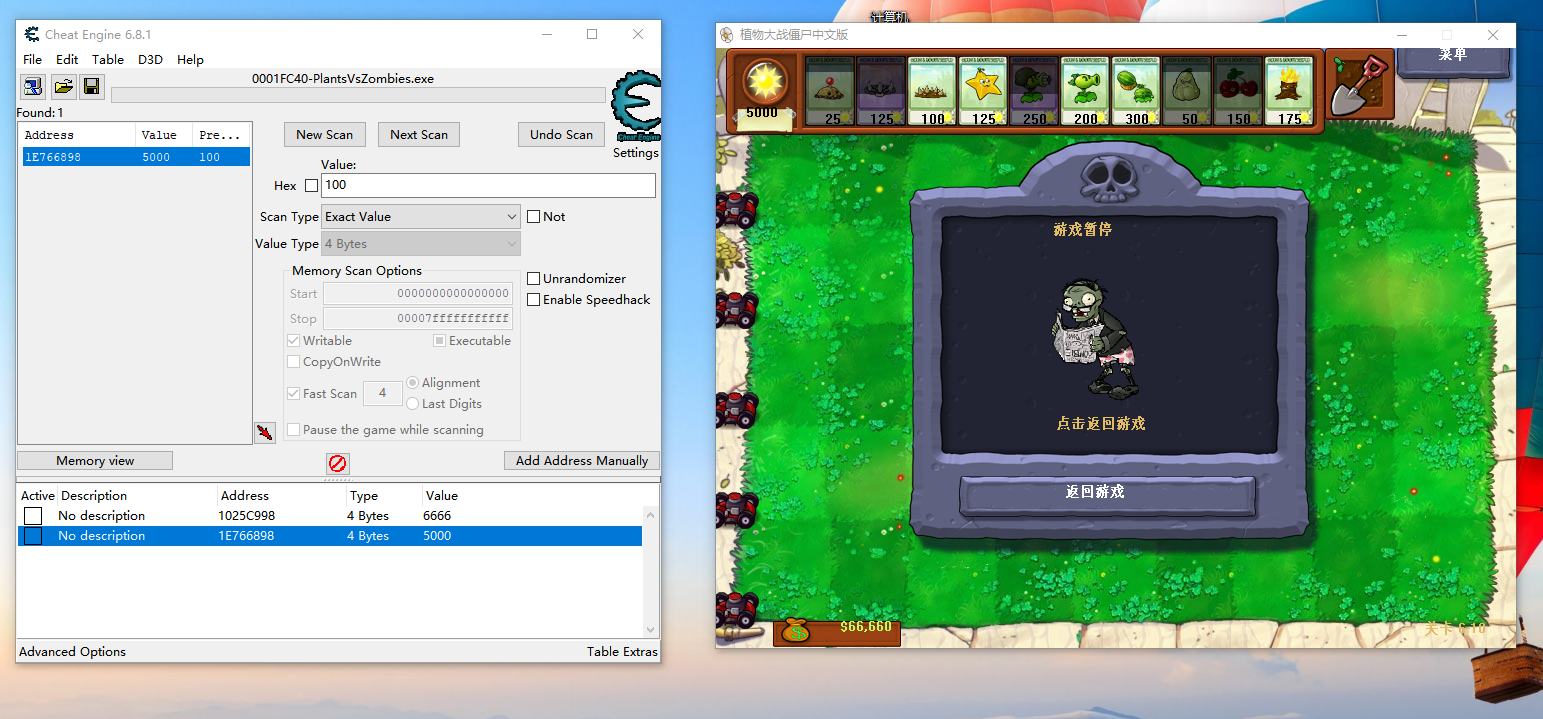Screen dimensions: 1543x719
Task: Pick the Torchwood seed packet costing 175
Action: point(1289,91)
